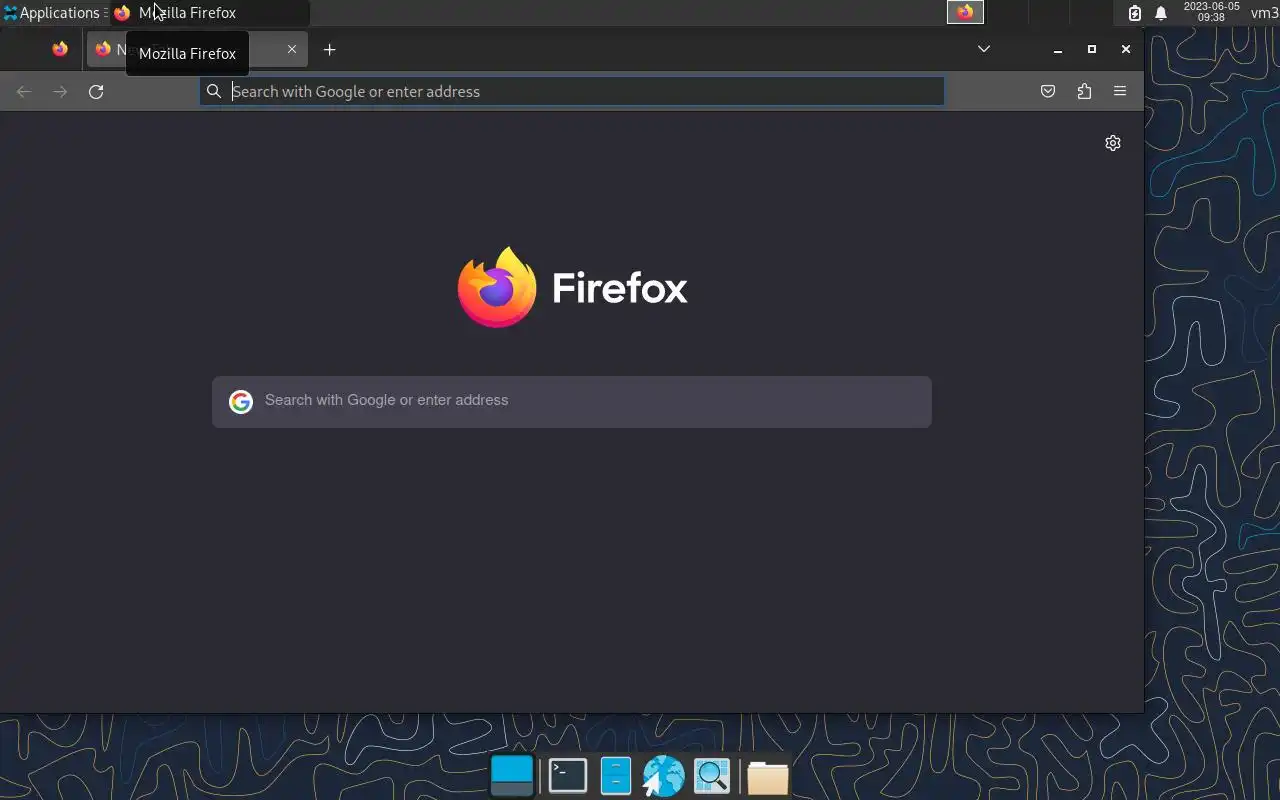
Task: Click the date and time clock
Action: [1211, 12]
